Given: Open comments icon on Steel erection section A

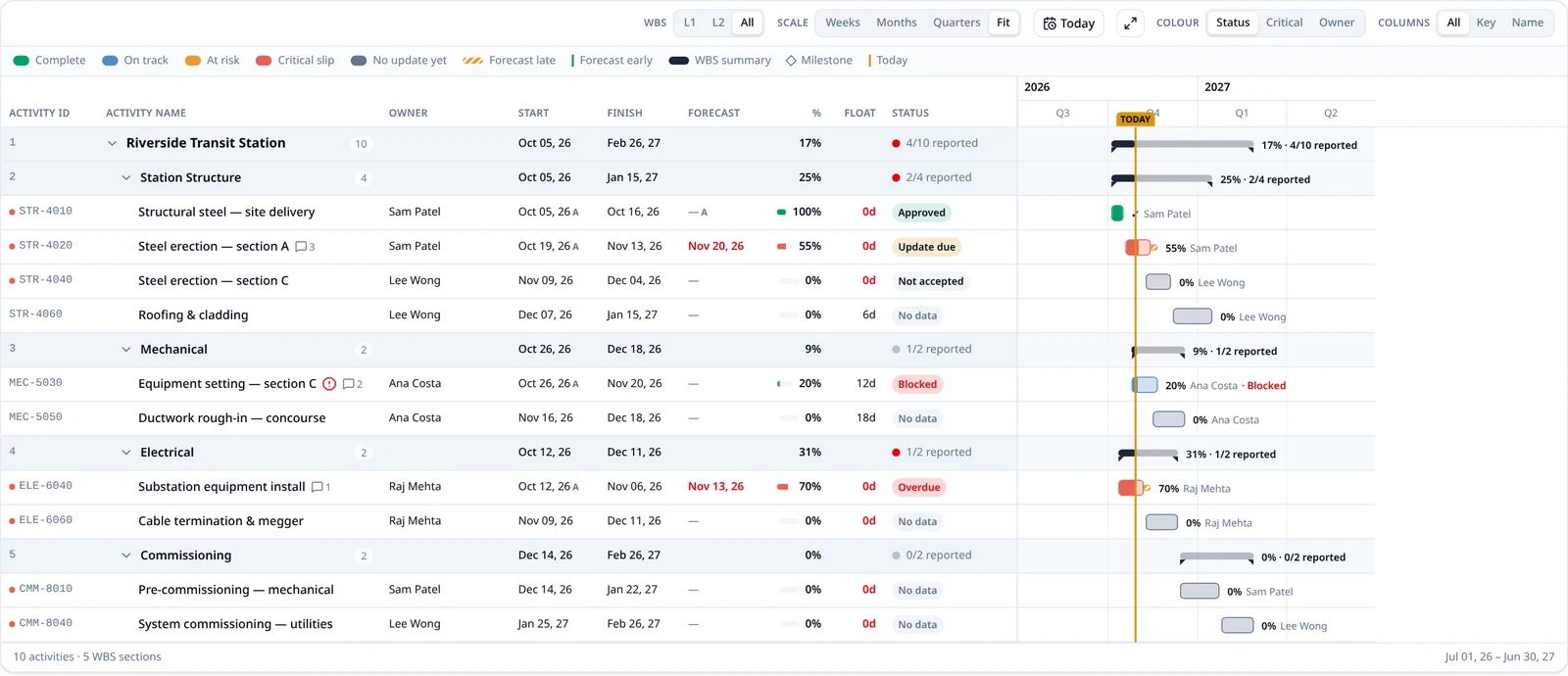Looking at the screenshot, I should pos(301,247).
